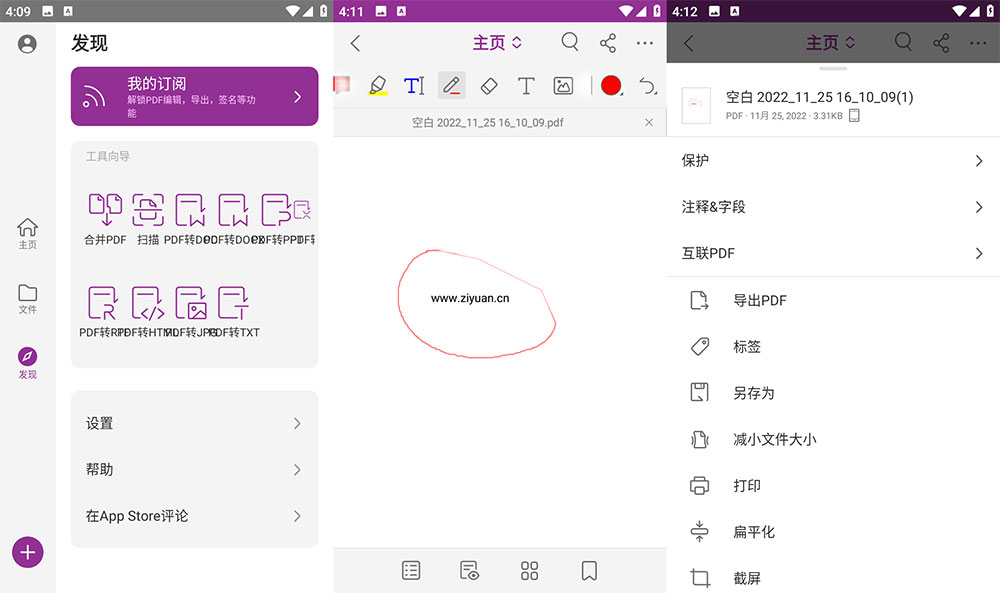Tap the search icon
Image resolution: width=1000 pixels, height=593 pixels.
pos(570,42)
